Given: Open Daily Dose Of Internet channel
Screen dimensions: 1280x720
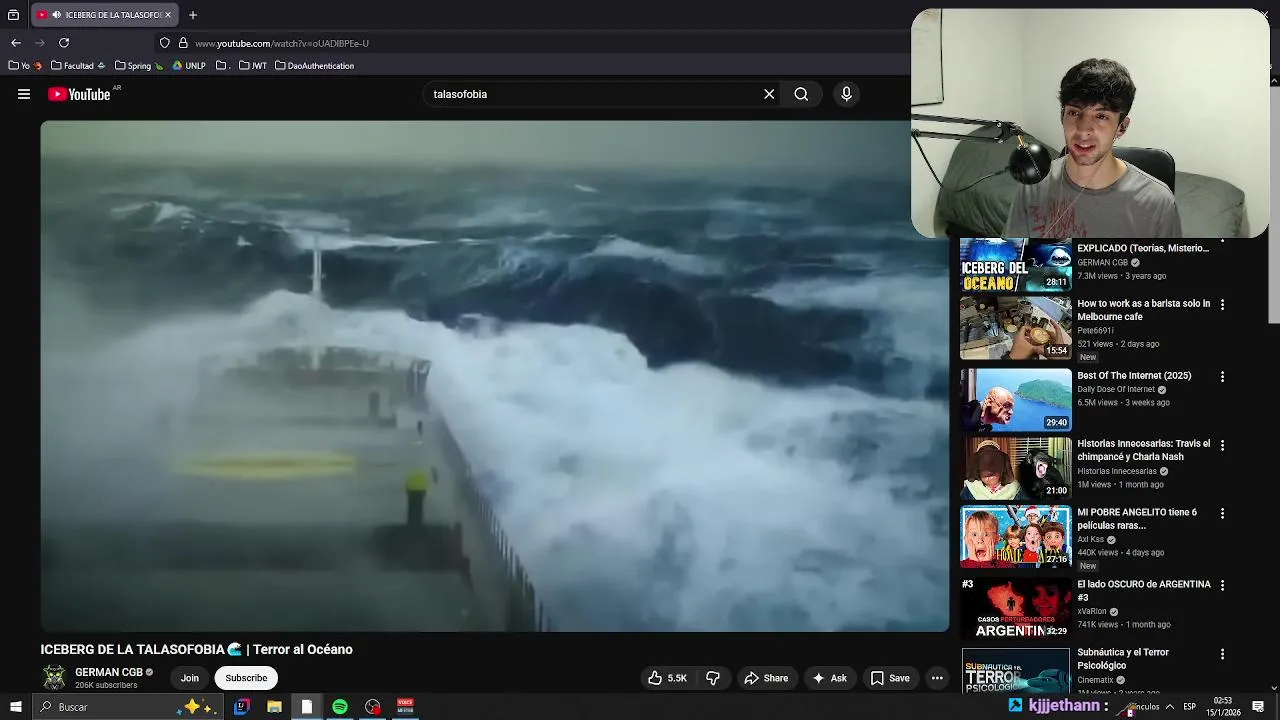Looking at the screenshot, I should coord(1116,390).
